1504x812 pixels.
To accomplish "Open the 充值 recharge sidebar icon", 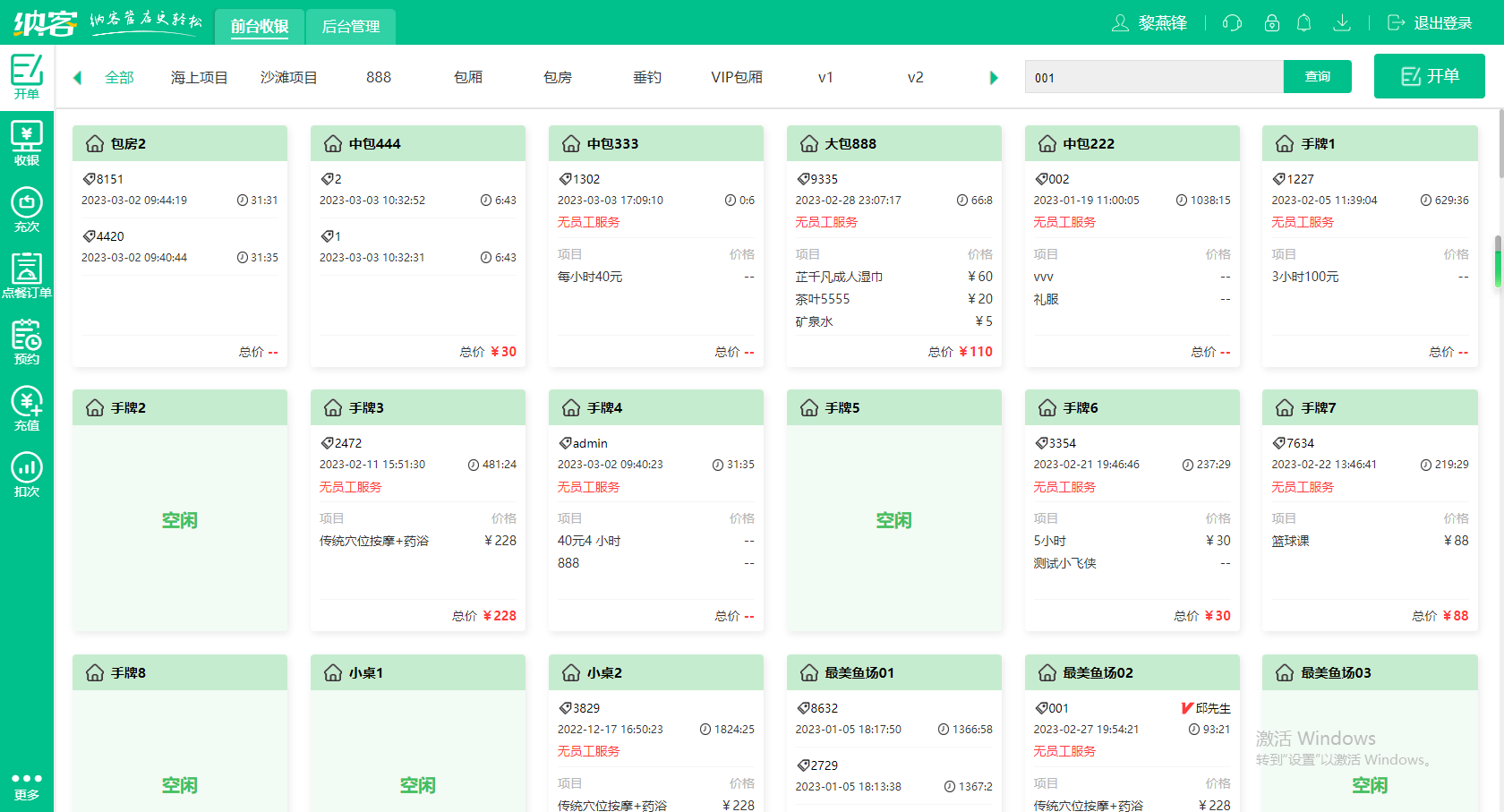I will point(26,408).
